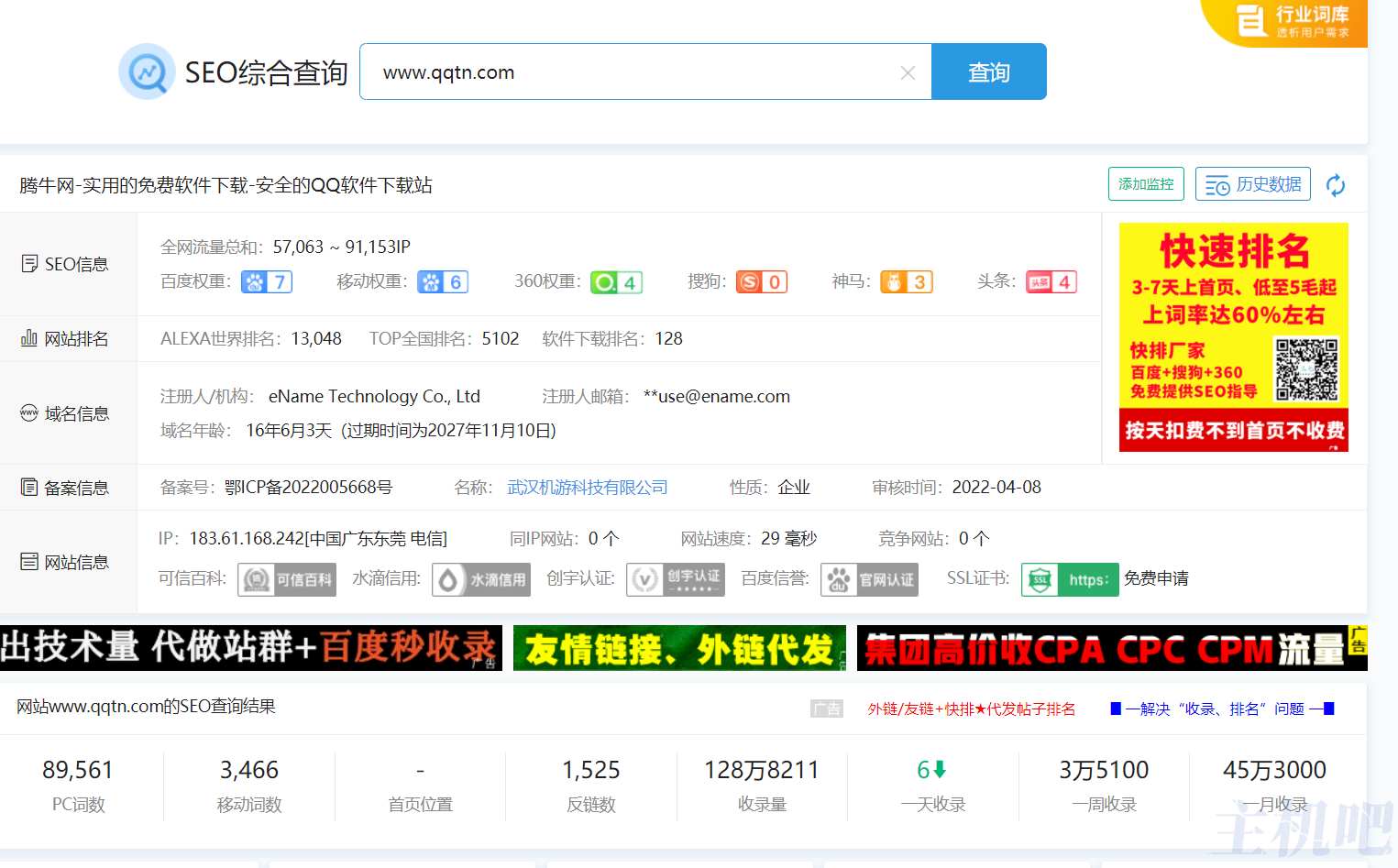Open 历史数据 history data
The image size is (1398, 868).
click(x=1253, y=184)
